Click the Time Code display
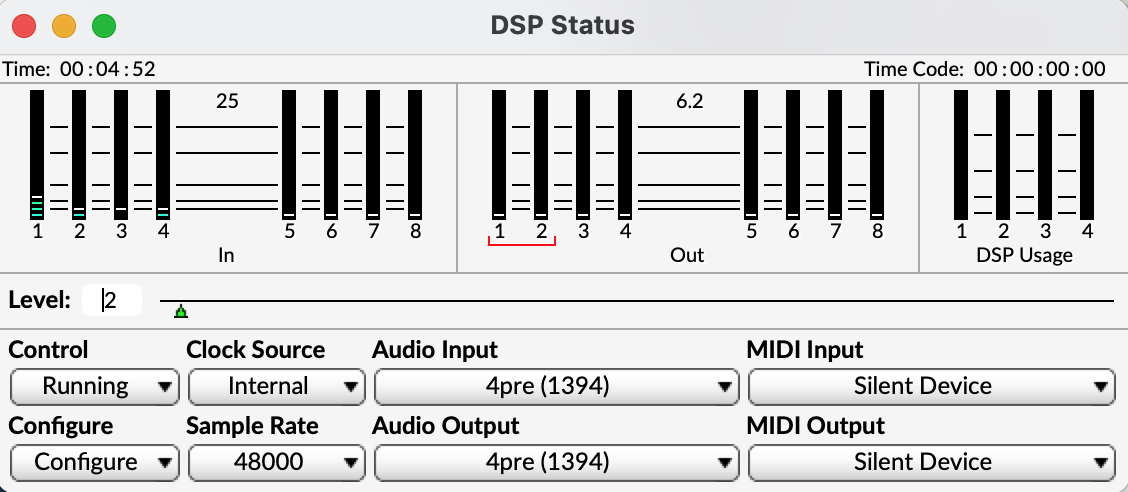This screenshot has width=1128, height=492. click(x=1040, y=69)
